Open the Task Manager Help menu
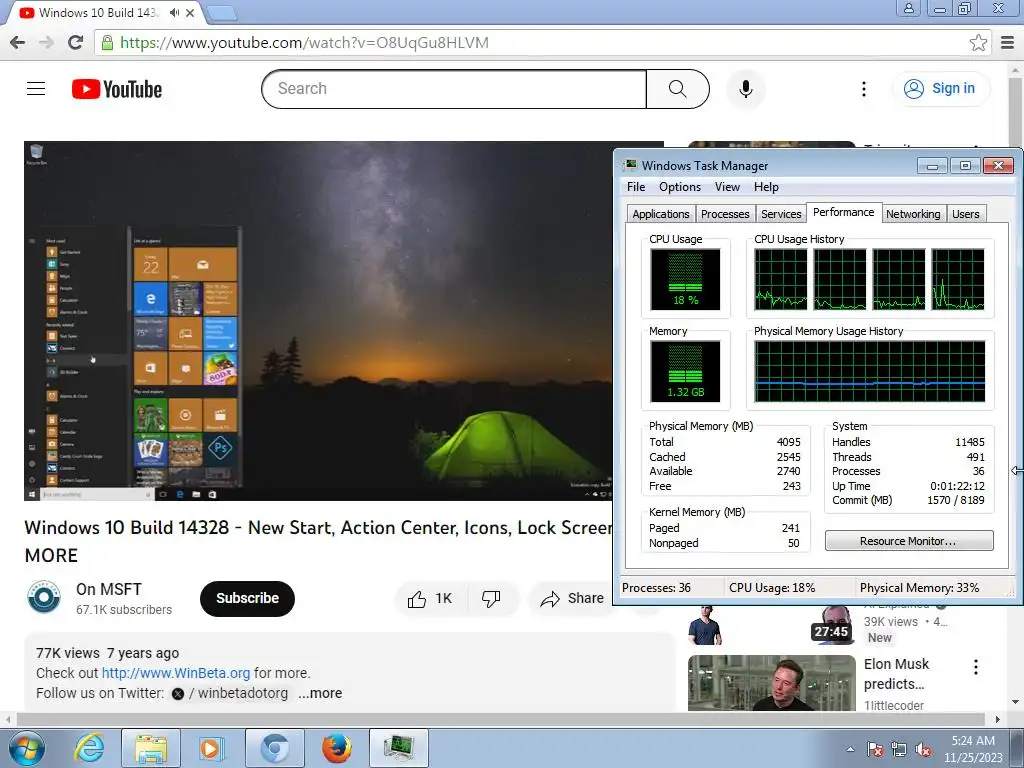 (766, 187)
